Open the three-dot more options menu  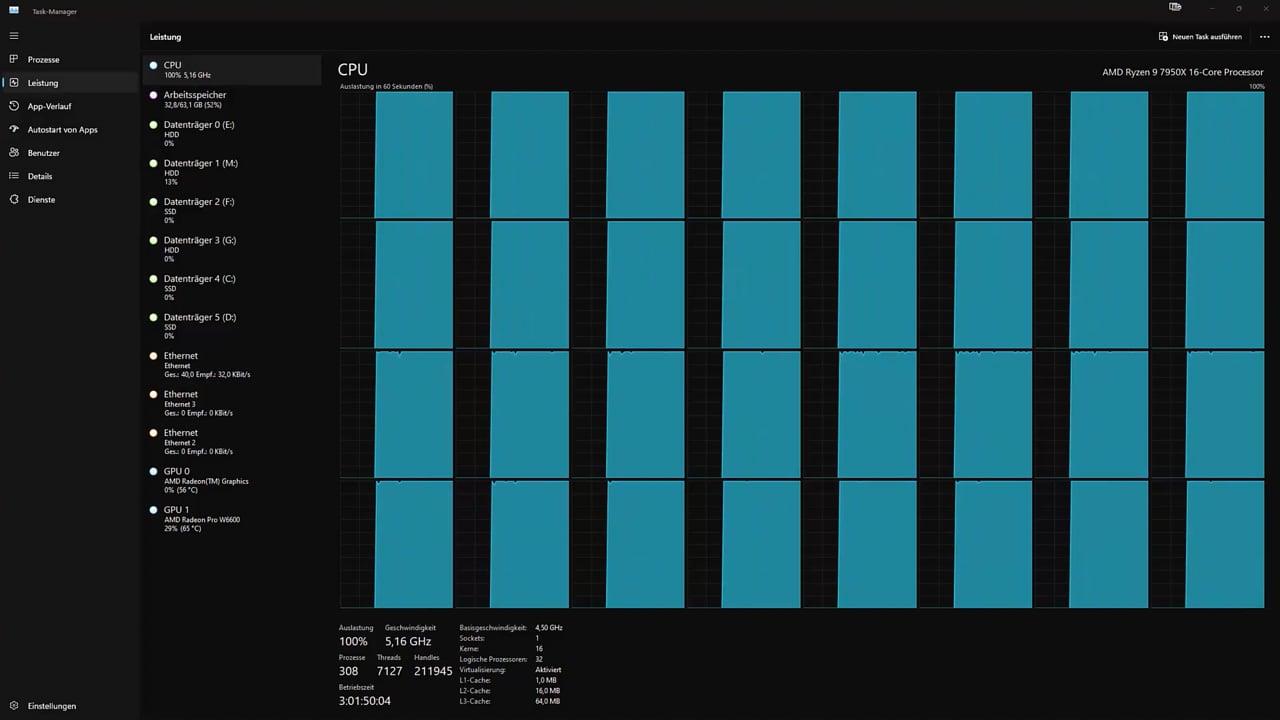tap(1264, 37)
